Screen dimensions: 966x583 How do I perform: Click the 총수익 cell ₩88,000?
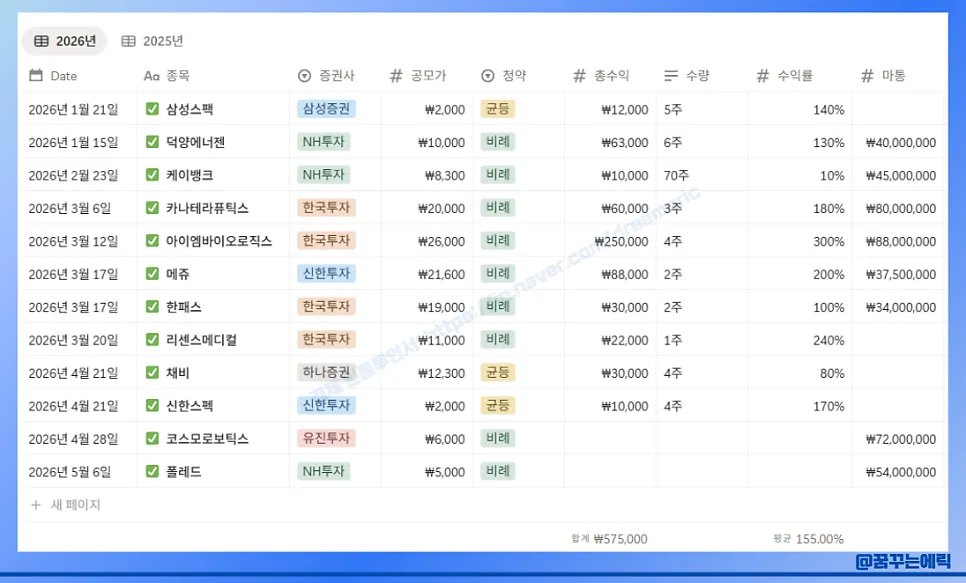[x=625, y=274]
